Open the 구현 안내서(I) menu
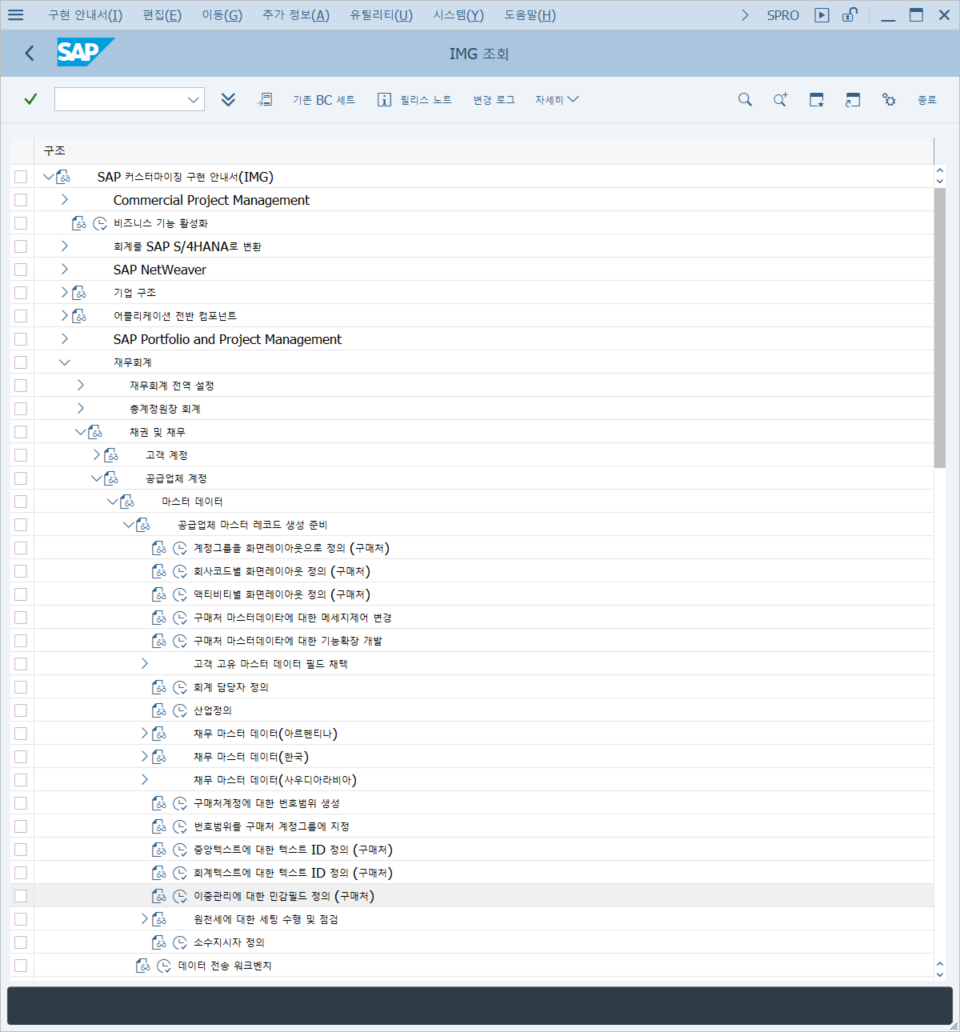The height and width of the screenshot is (1032, 960). [85, 15]
